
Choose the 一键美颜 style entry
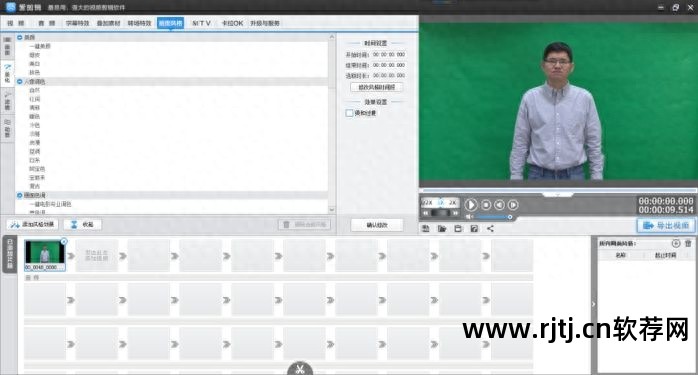click(40, 46)
